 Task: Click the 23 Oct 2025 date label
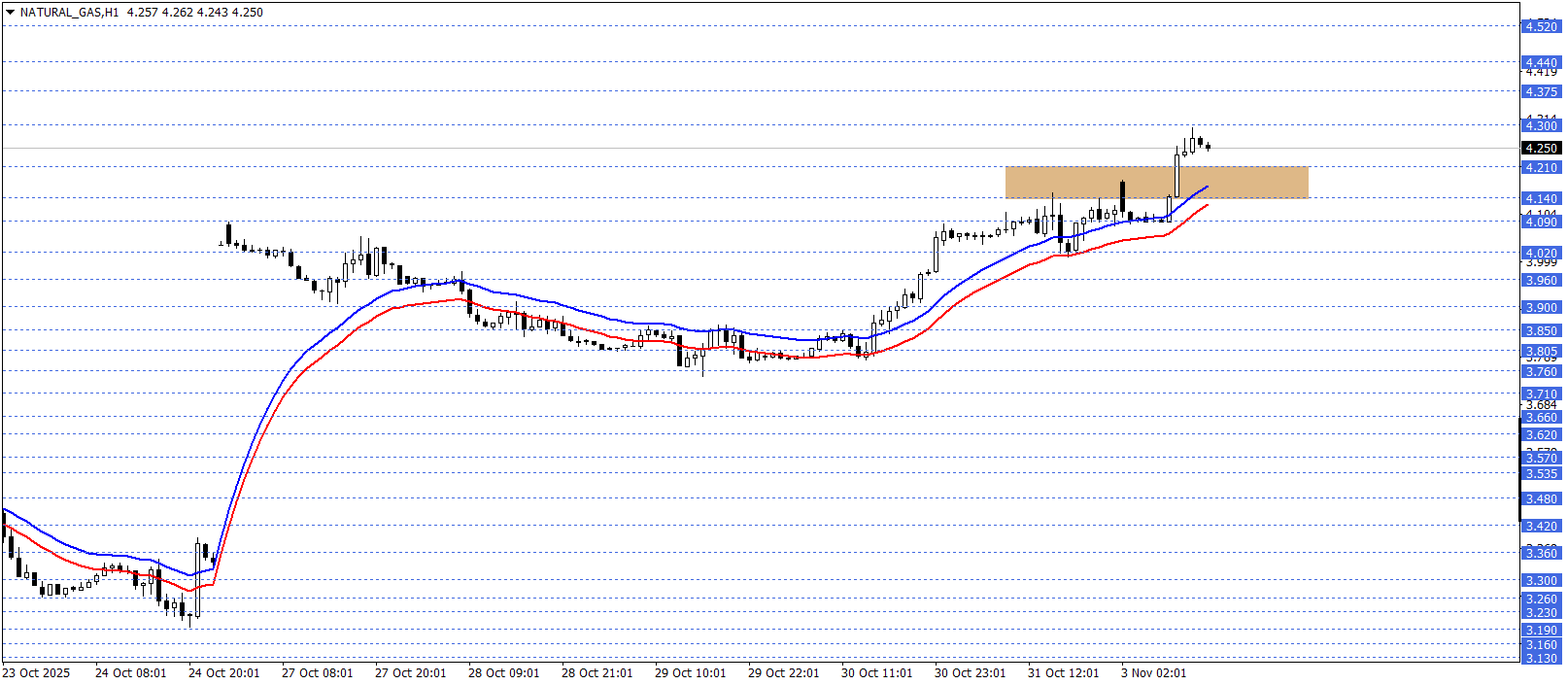36,673
